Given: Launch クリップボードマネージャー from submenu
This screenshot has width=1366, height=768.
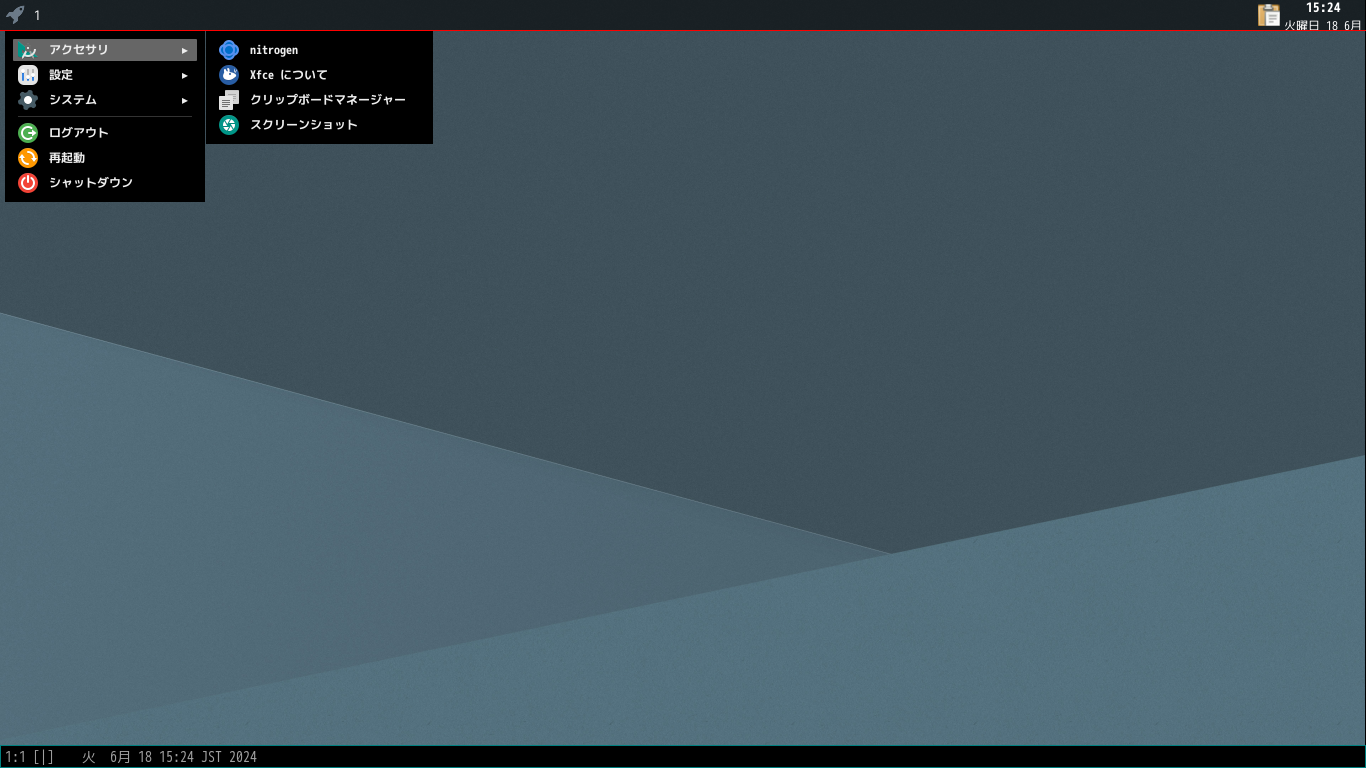Looking at the screenshot, I should pyautogui.click(x=319, y=100).
